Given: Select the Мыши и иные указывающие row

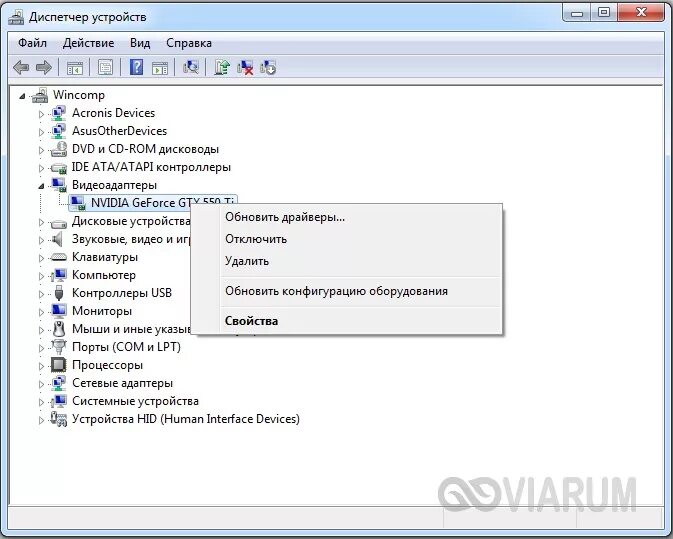Looking at the screenshot, I should coord(131,329).
